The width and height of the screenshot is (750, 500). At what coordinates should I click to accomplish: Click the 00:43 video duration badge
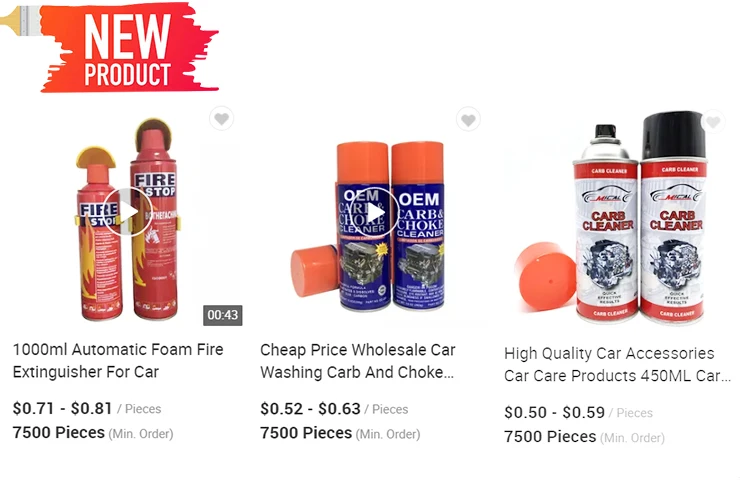tap(223, 315)
